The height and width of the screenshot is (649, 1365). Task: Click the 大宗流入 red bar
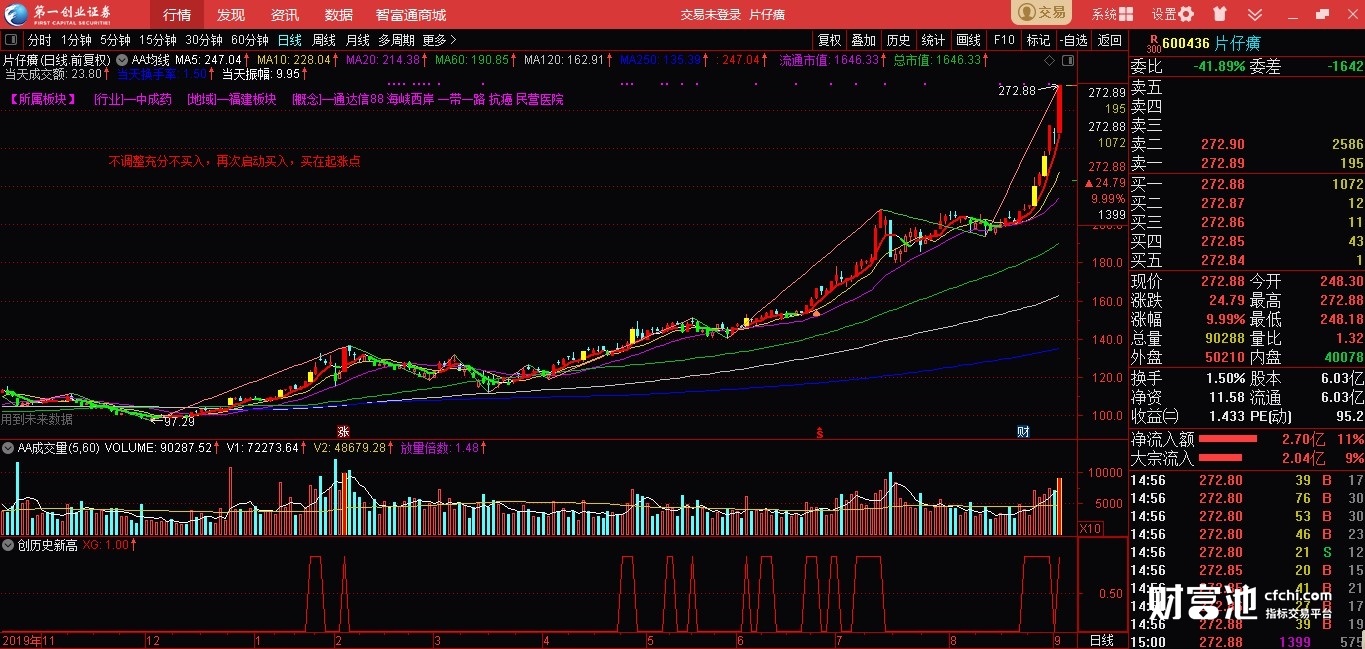(x=1222, y=458)
